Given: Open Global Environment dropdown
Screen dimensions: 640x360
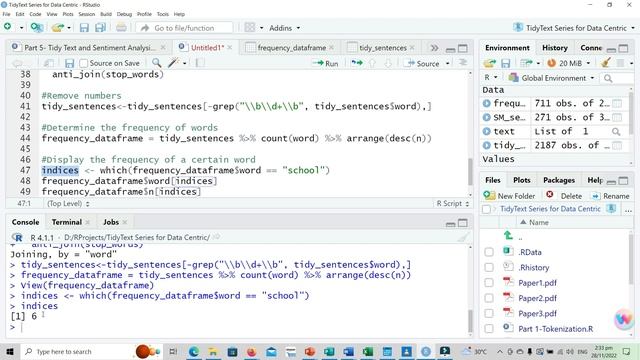Looking at the screenshot, I should [551, 78].
